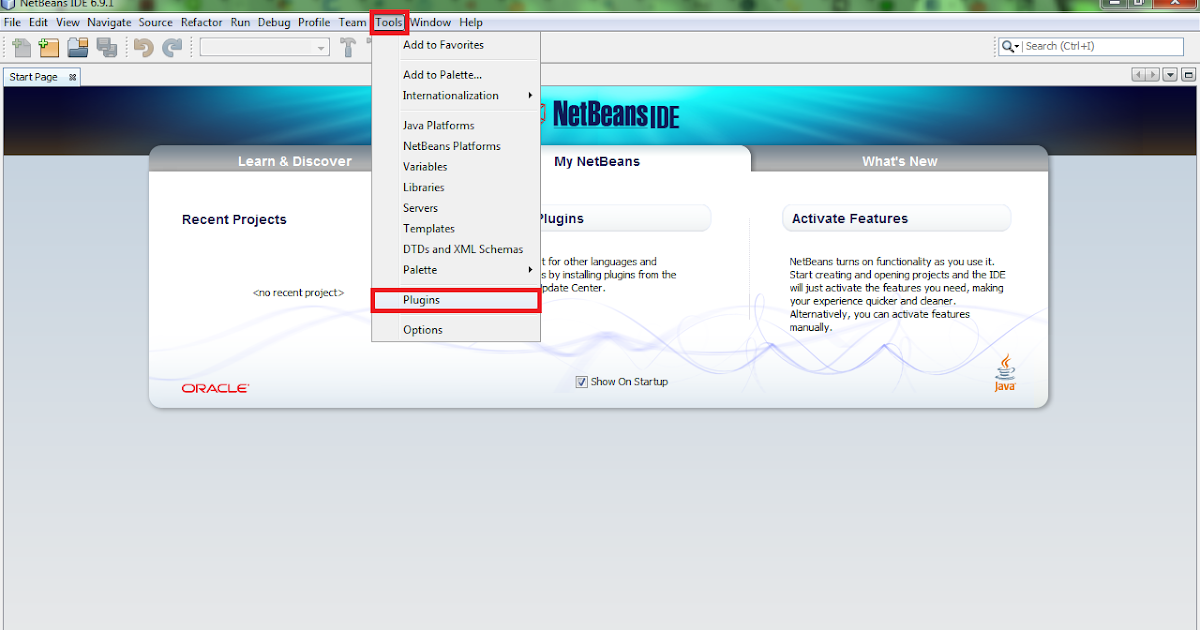1200x630 pixels.
Task: Click the search magnifier icon
Action: click(x=1008, y=46)
